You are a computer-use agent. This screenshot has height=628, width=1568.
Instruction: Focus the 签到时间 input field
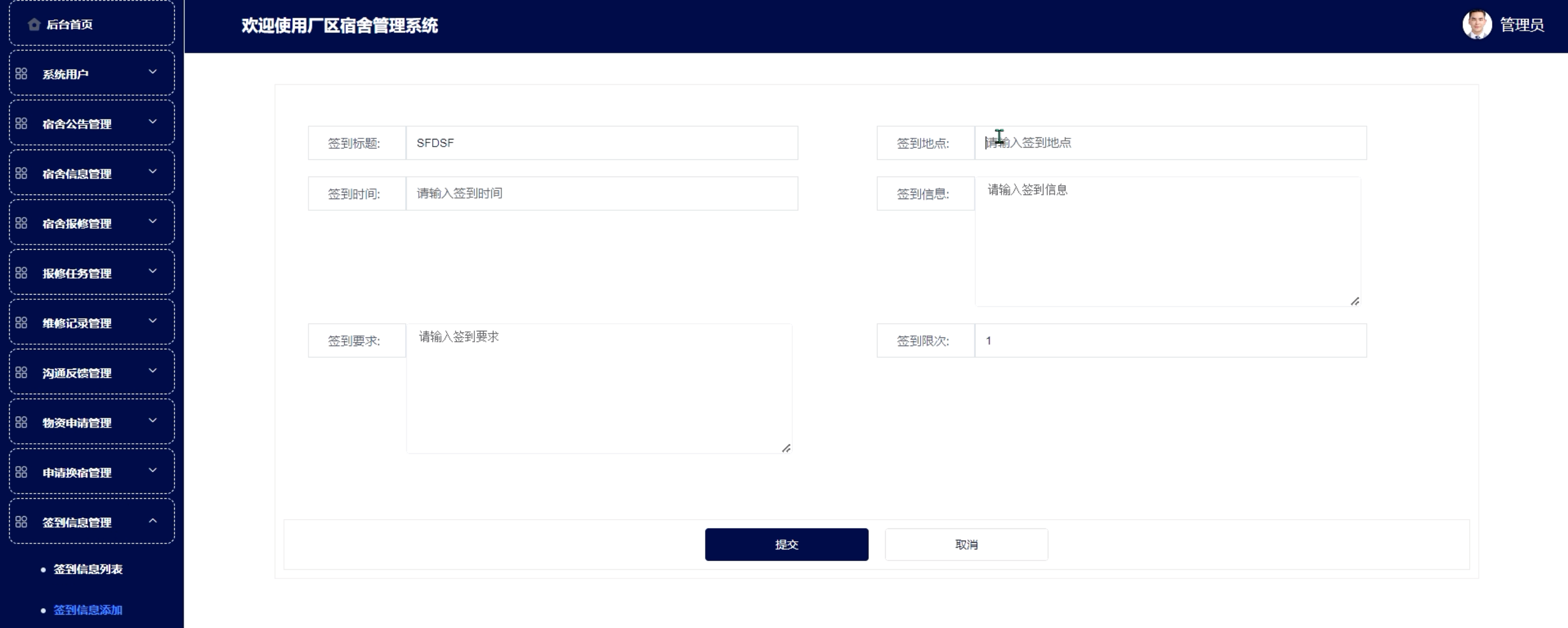601,194
